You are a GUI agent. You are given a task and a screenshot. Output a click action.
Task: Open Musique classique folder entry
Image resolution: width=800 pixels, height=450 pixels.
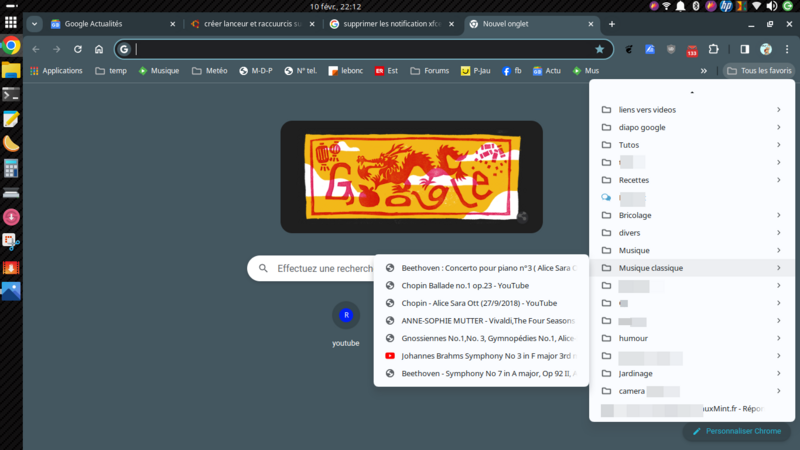click(692, 268)
